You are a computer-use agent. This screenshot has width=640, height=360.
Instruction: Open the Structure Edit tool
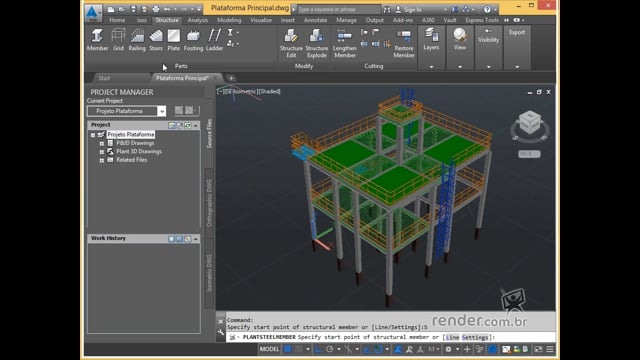tap(291, 43)
